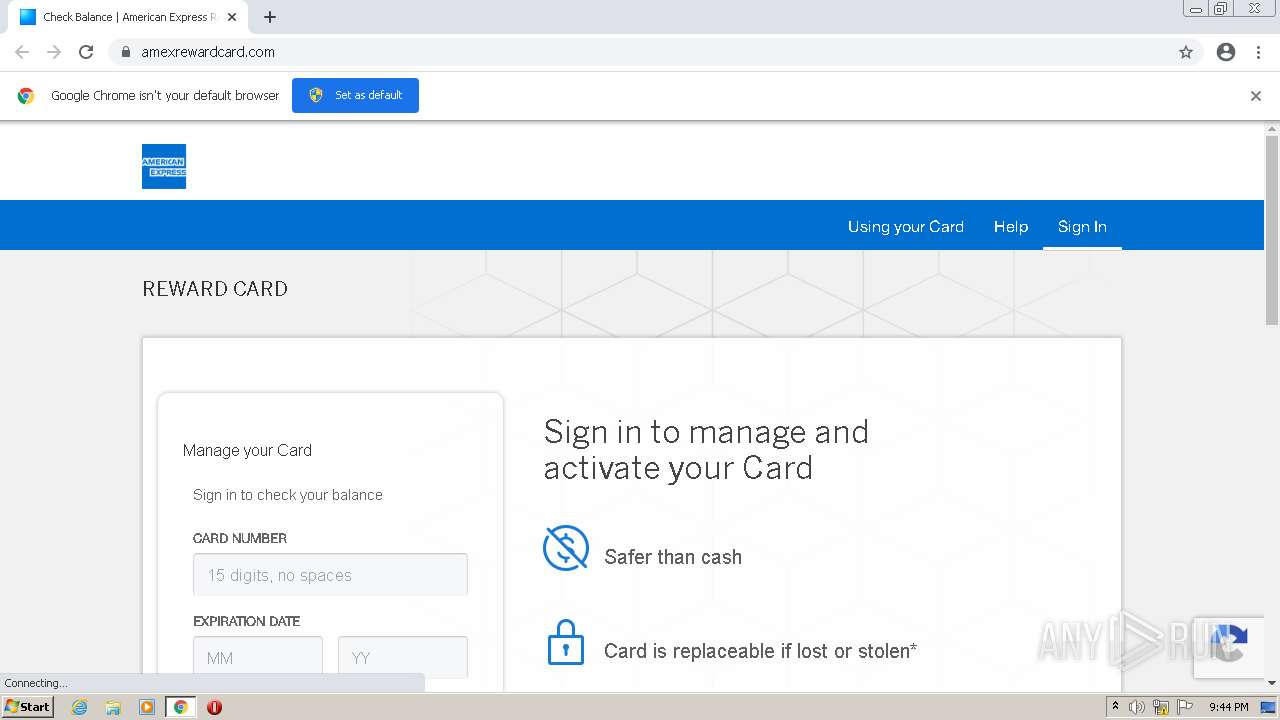
Task: Select the Sign In navigation tab
Action: [x=1082, y=226]
